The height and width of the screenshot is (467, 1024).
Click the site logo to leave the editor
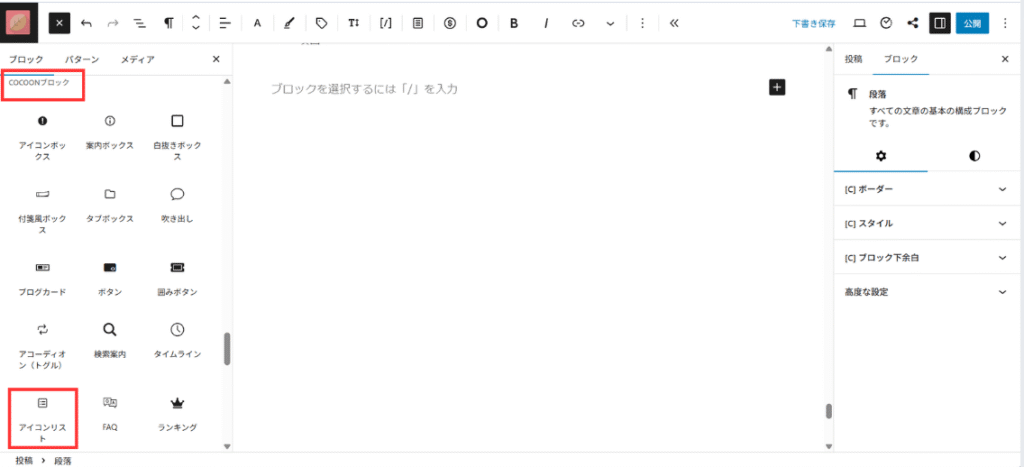tap(19, 23)
